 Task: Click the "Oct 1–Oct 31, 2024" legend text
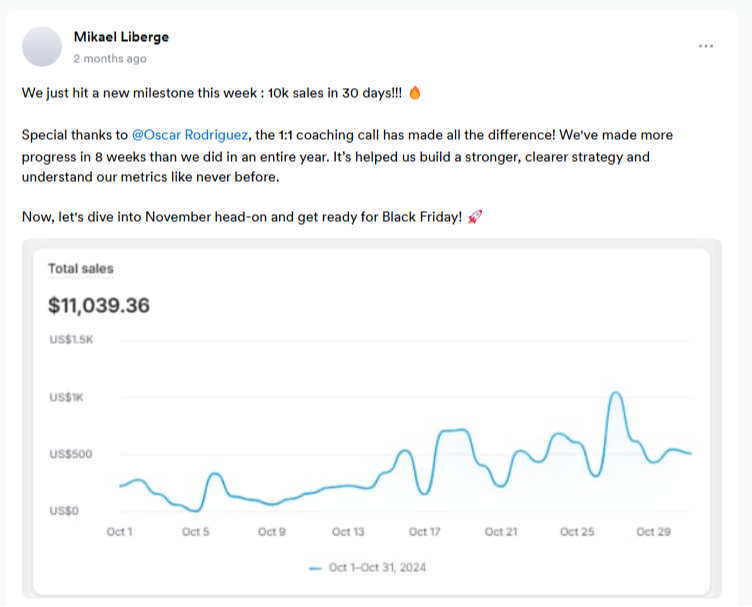coord(377,567)
